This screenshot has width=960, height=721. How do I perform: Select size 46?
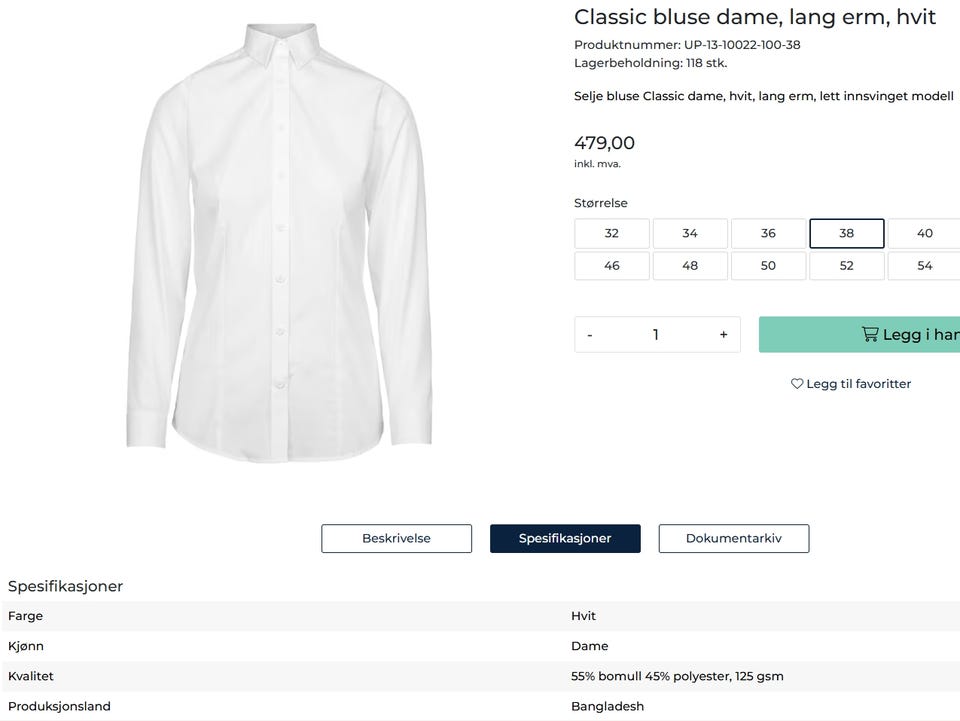point(612,266)
